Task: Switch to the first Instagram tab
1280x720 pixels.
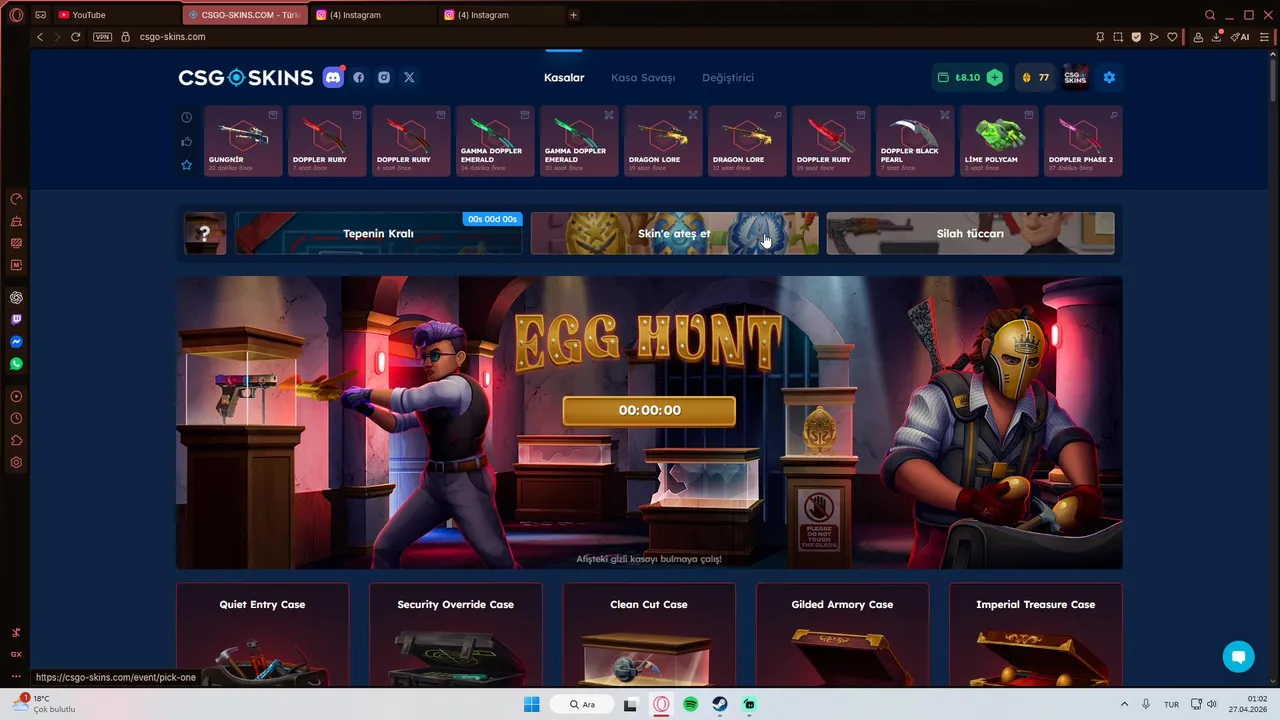Action: (374, 15)
